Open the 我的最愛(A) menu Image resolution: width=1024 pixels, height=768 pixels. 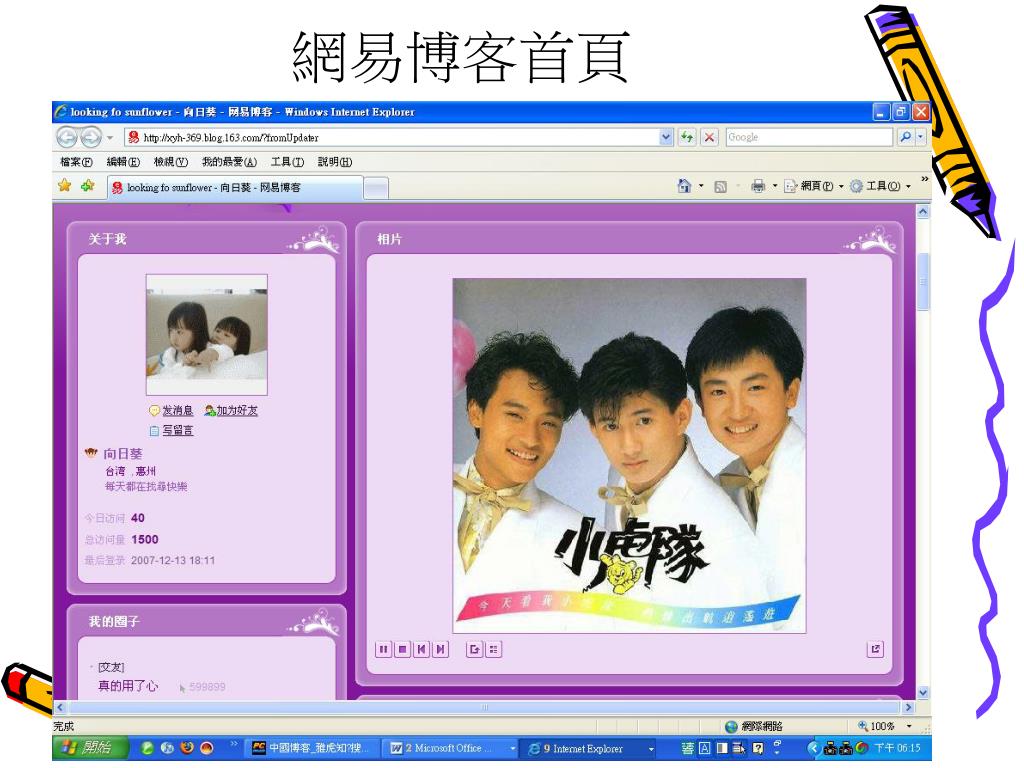pyautogui.click(x=229, y=162)
